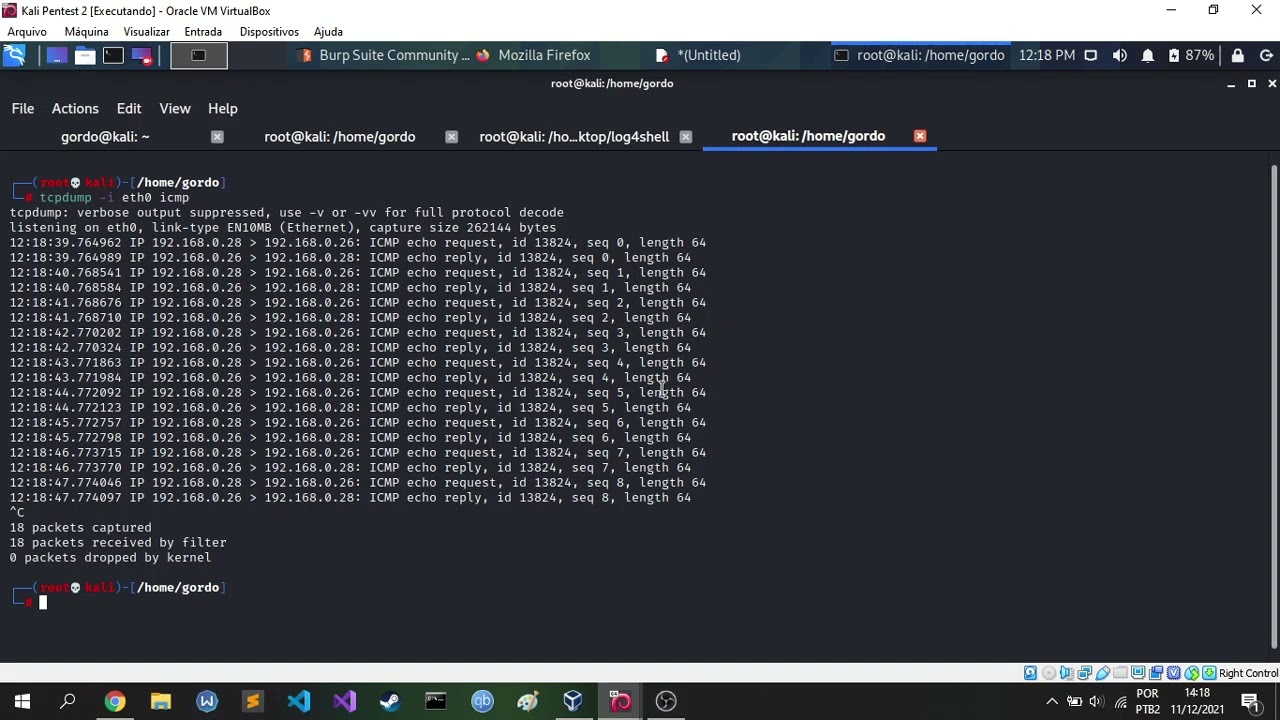This screenshot has height=720, width=1280.
Task: Switch to gordo@kali: ~ tab
Action: tap(105, 136)
